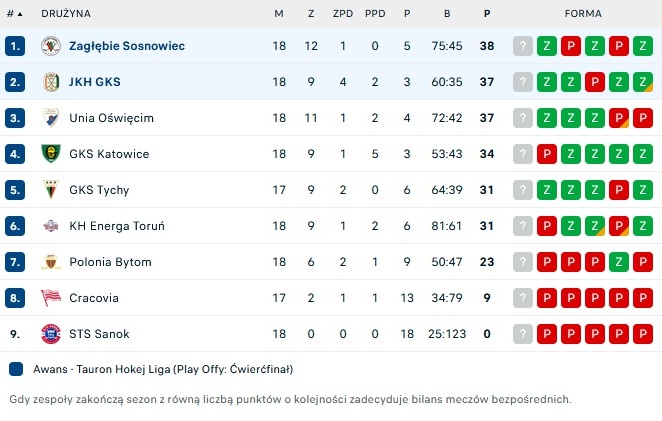This screenshot has height=421, width=662.
Task: Click the GKS Katowice team crest
Action: [51, 154]
